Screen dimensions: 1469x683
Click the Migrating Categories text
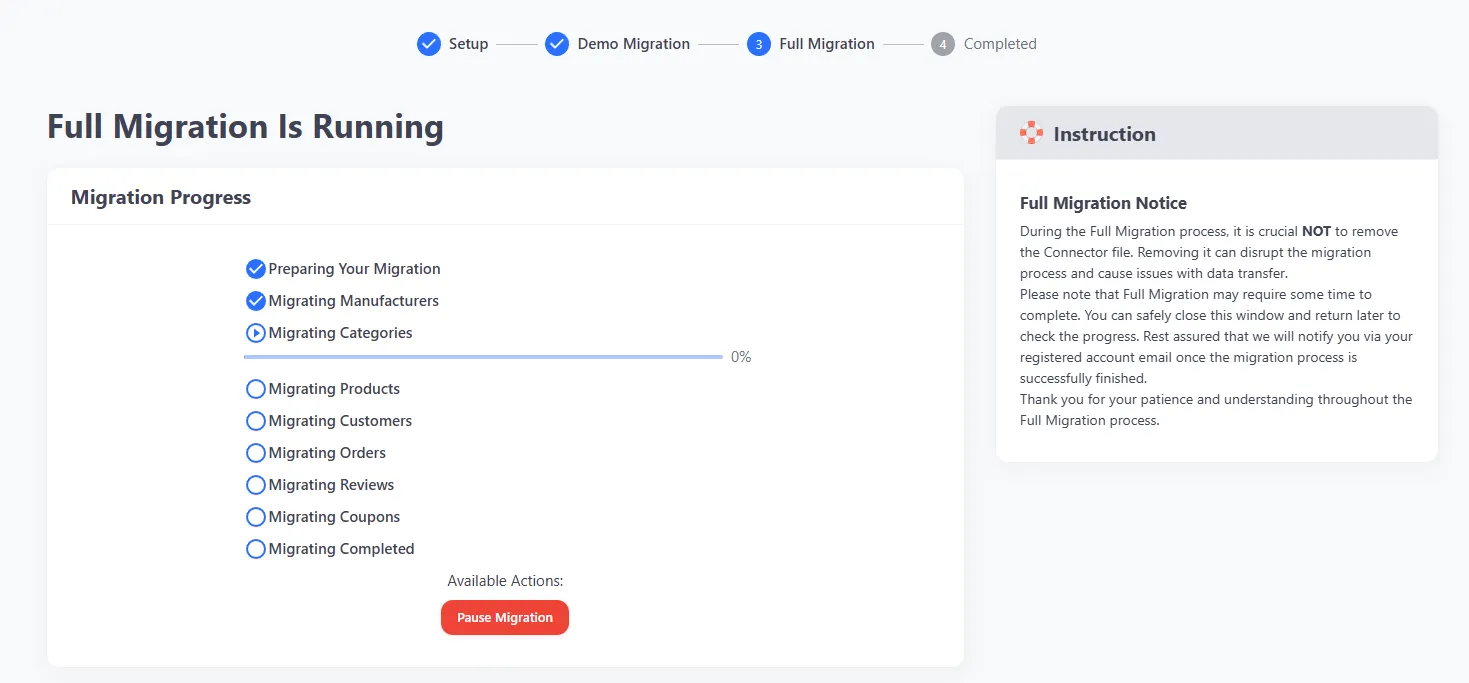[341, 333]
